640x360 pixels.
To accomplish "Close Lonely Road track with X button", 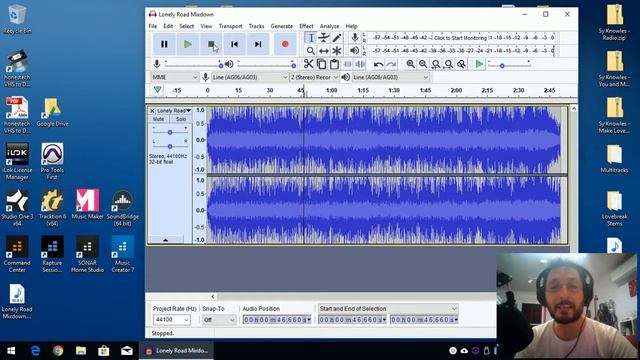I will click(x=152, y=111).
